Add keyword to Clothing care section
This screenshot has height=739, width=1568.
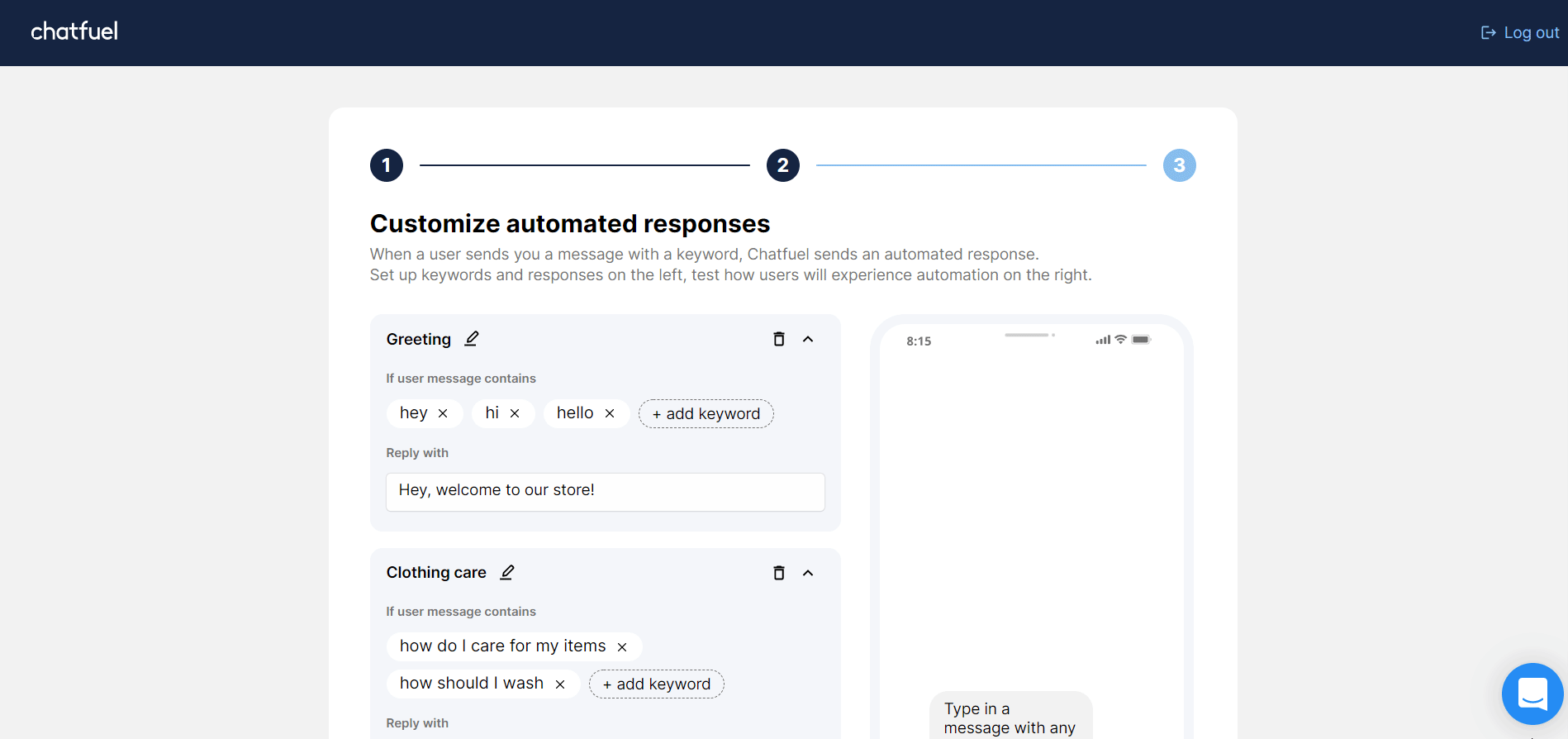point(656,684)
